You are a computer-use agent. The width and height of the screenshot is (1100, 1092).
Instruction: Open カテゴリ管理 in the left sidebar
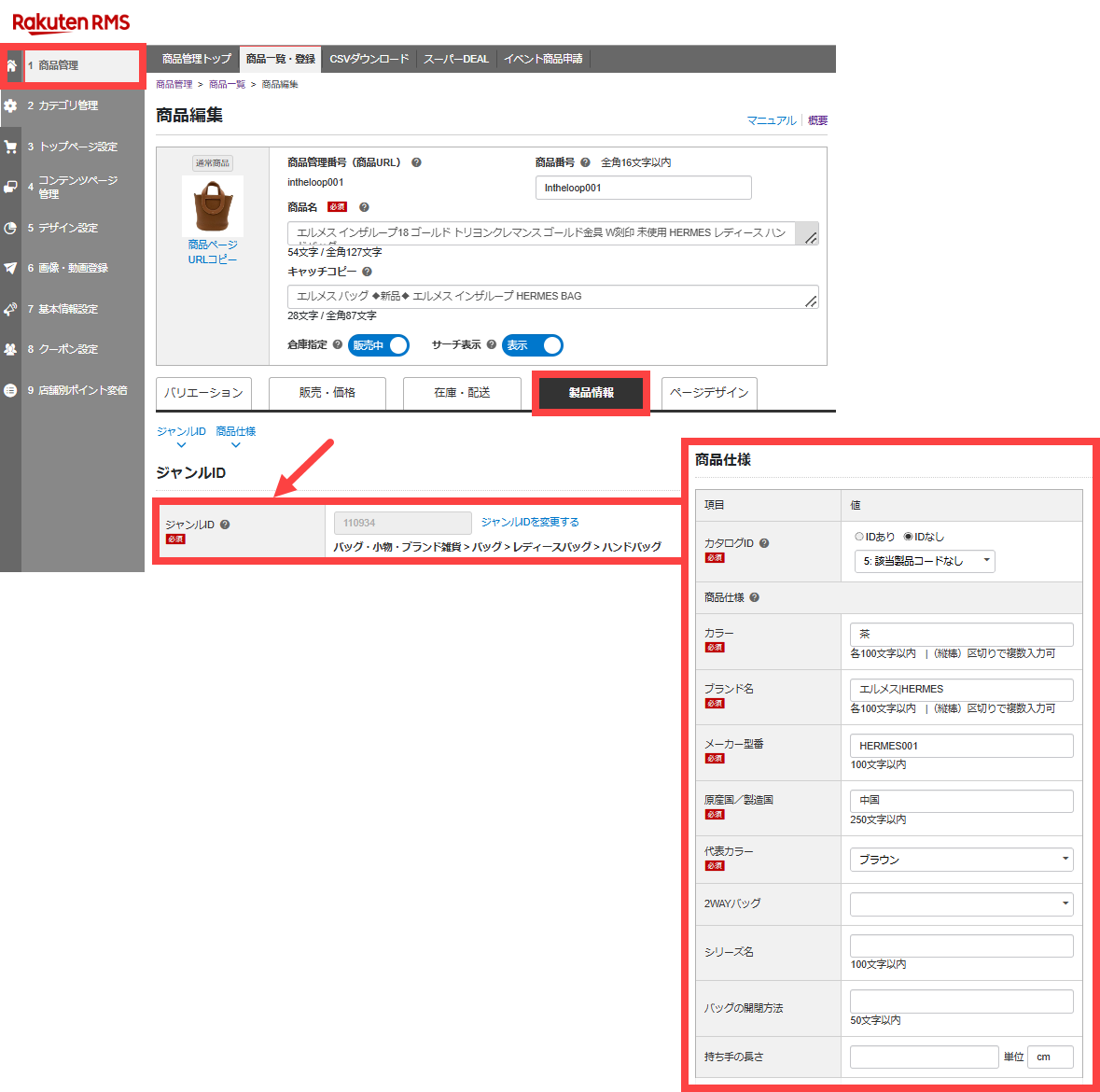pyautogui.click(x=68, y=105)
